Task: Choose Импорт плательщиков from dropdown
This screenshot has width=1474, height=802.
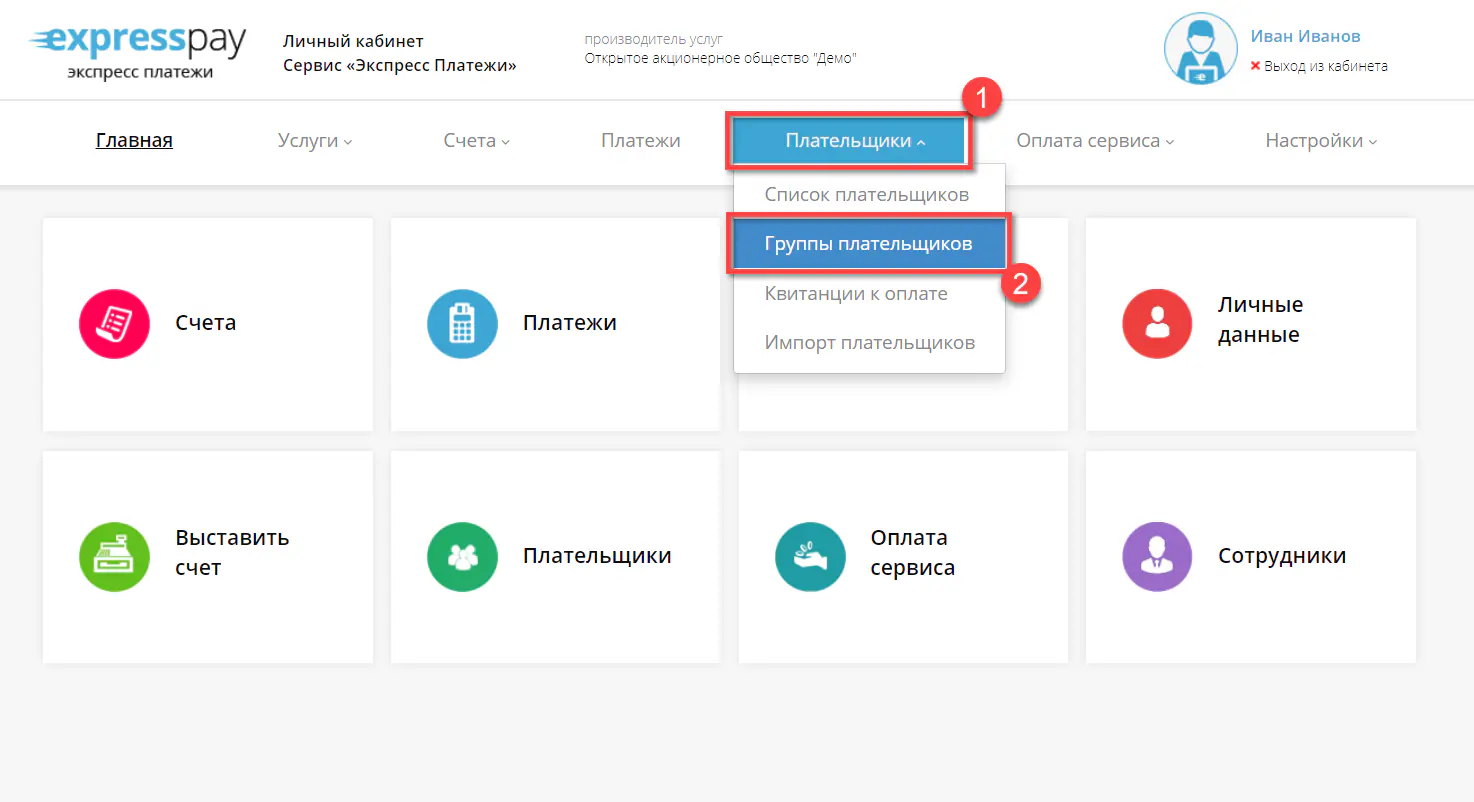Action: [869, 343]
